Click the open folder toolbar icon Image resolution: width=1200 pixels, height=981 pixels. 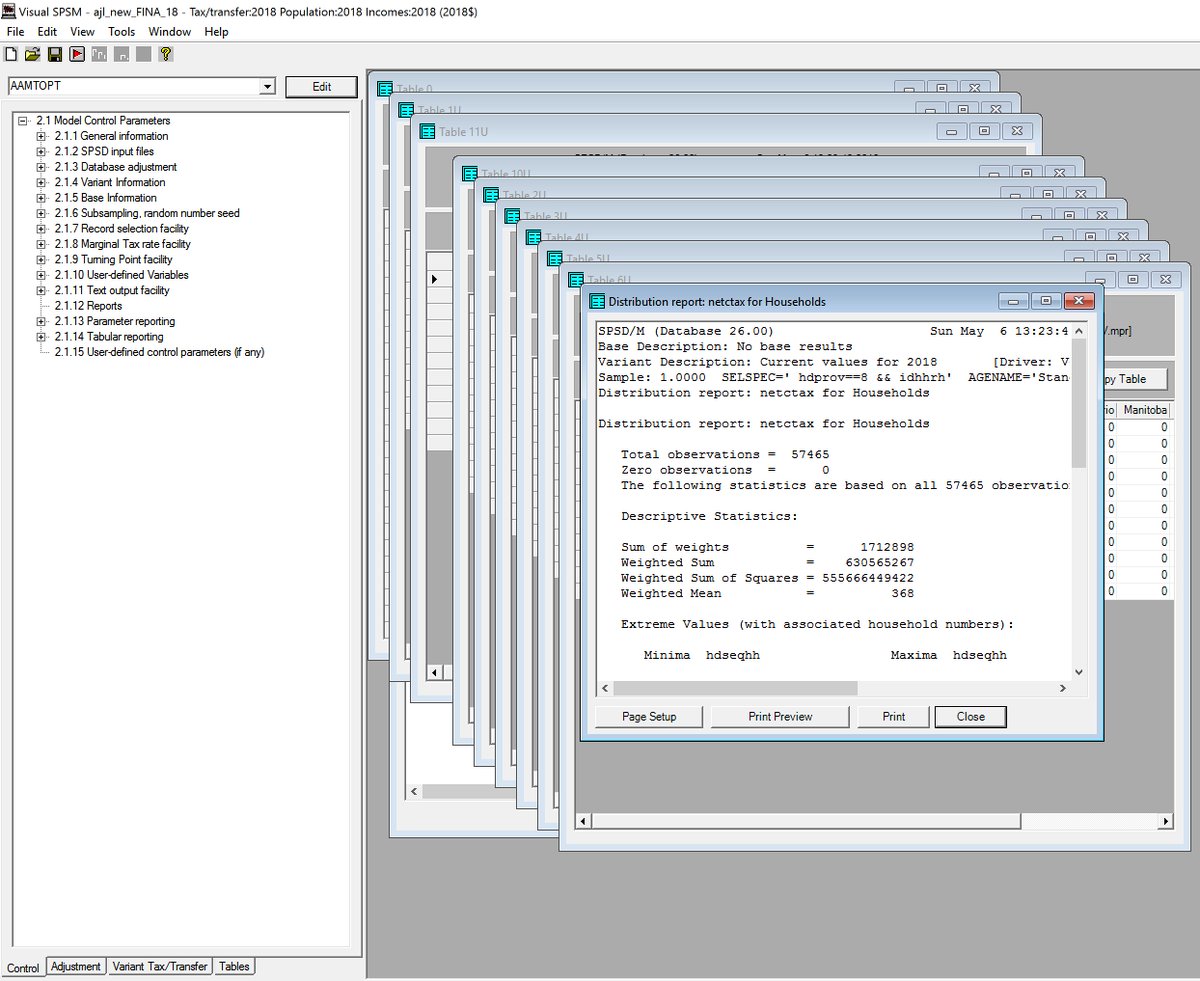click(x=32, y=54)
